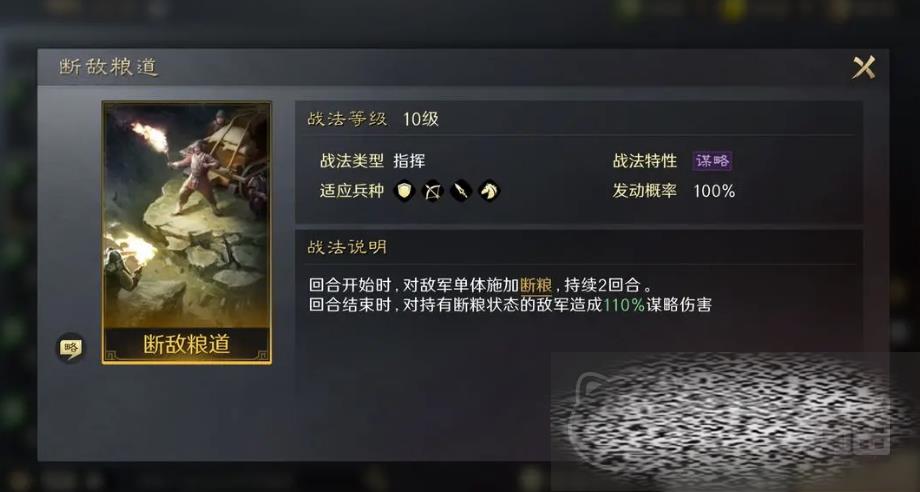
Task: Tap the bow archer troop icon
Action: coord(432,191)
